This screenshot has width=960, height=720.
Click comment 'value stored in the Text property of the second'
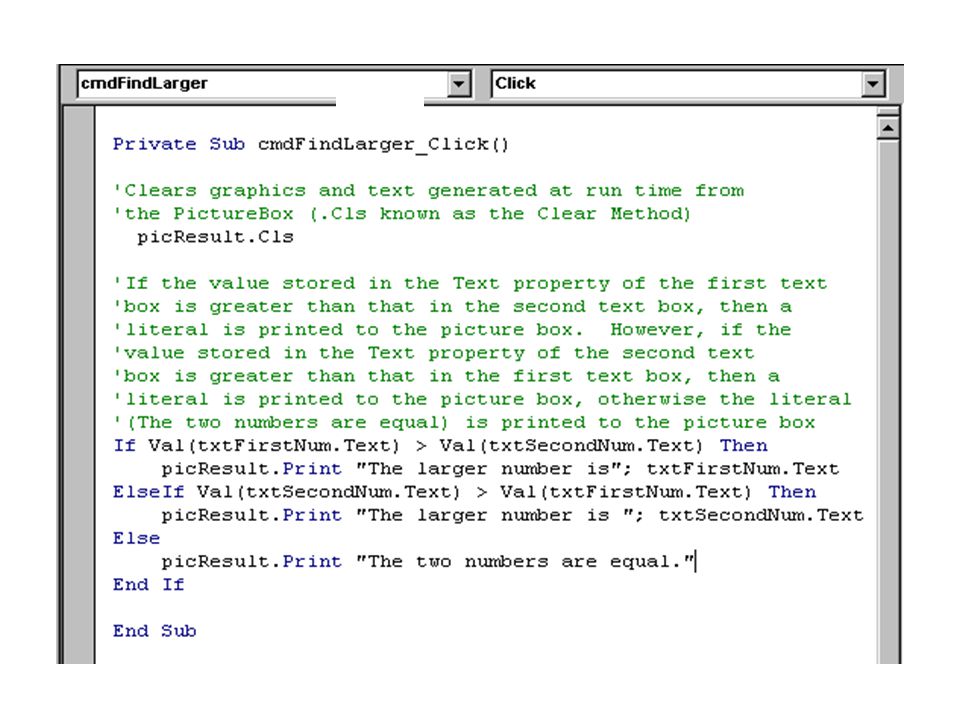[x=433, y=353]
